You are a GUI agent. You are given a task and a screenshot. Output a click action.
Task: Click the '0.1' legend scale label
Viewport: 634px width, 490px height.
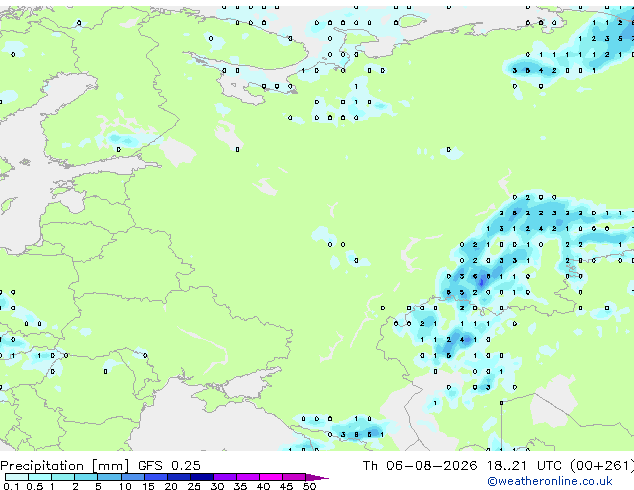click(11, 486)
